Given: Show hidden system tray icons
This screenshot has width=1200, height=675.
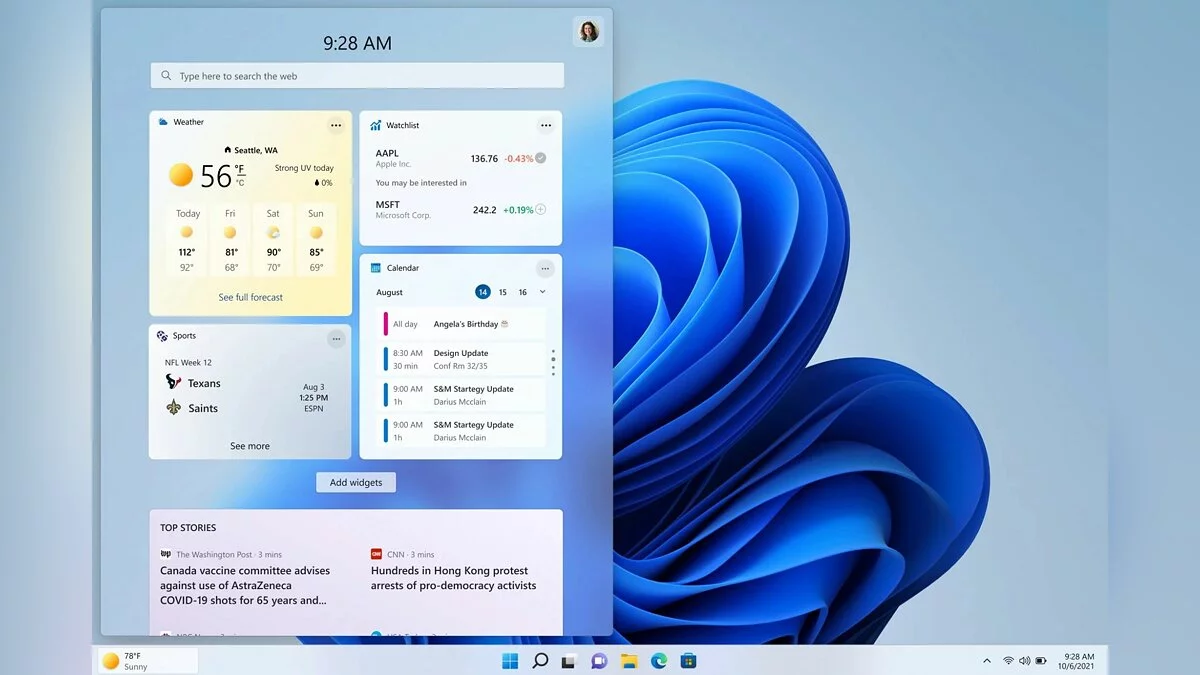Looking at the screenshot, I should coord(987,661).
